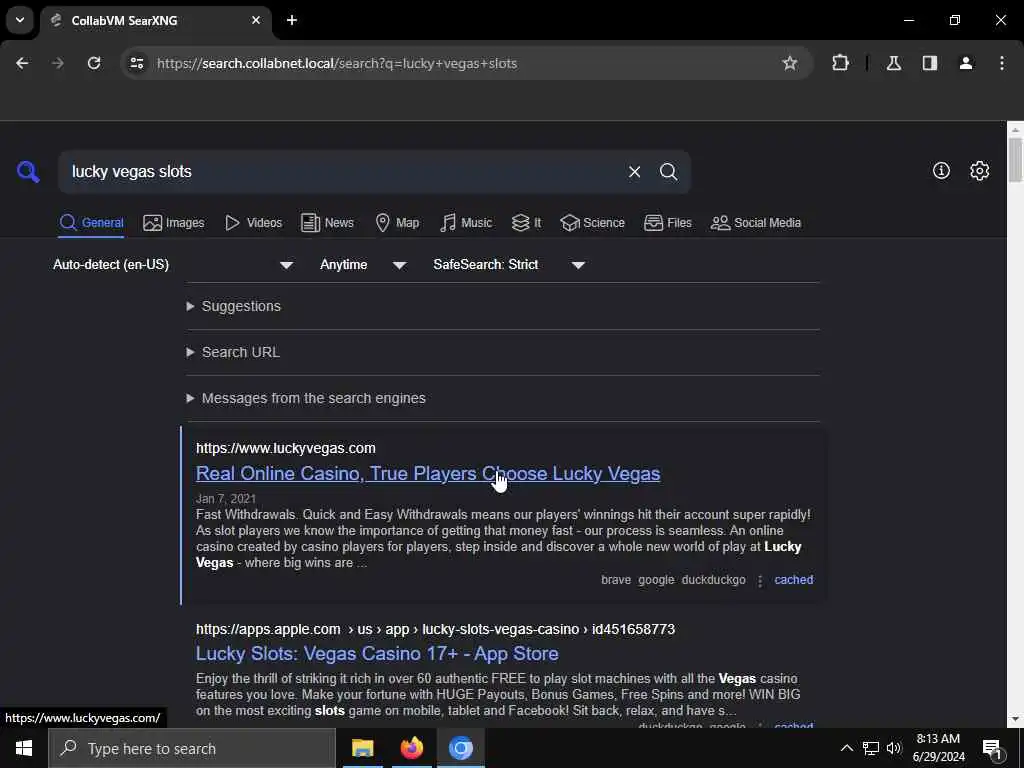The image size is (1024, 768).
Task: Switch to the Map tab
Action: 397,223
